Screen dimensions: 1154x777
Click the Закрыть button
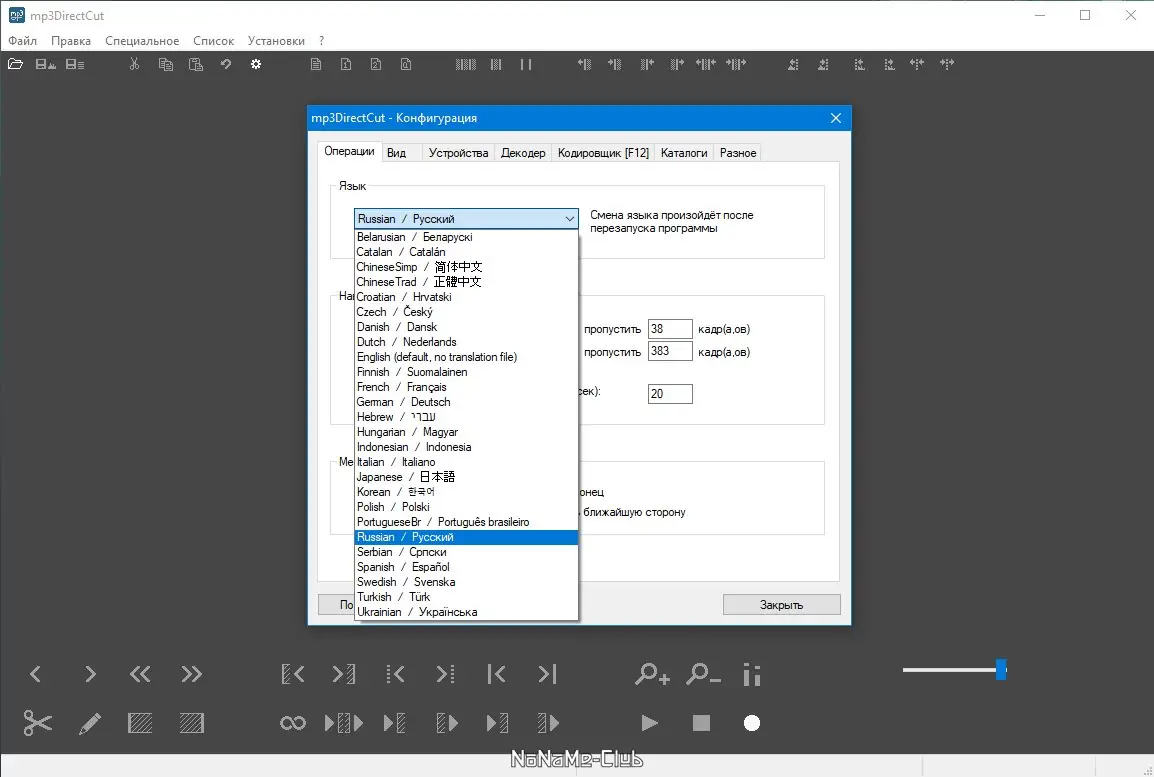(x=782, y=605)
